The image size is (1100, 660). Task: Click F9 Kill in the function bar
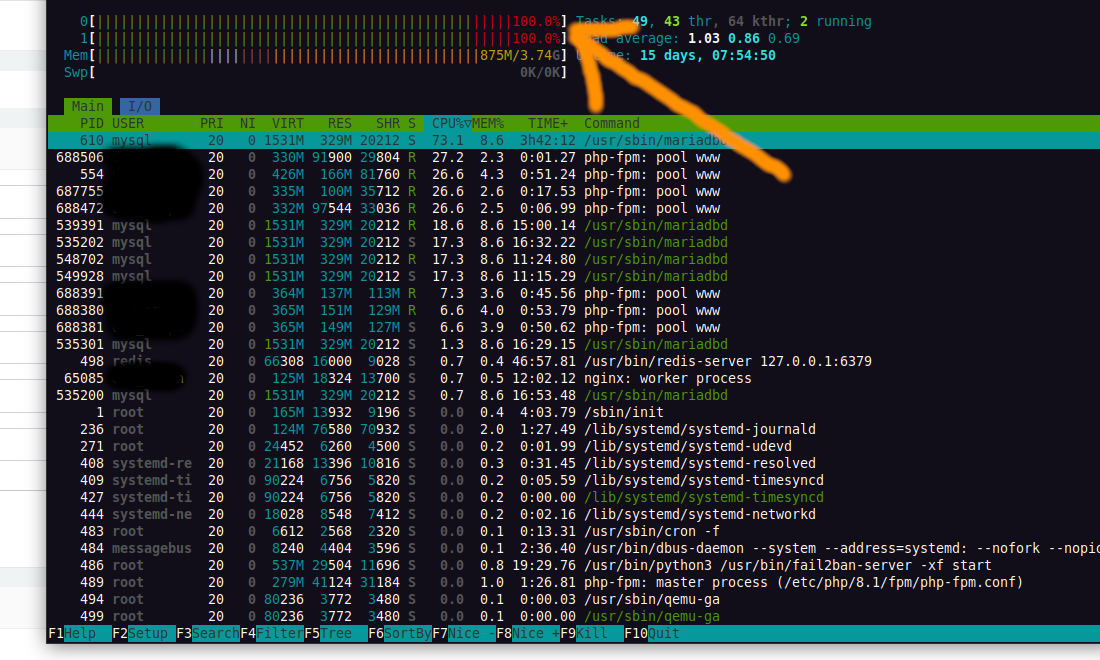[x=592, y=633]
